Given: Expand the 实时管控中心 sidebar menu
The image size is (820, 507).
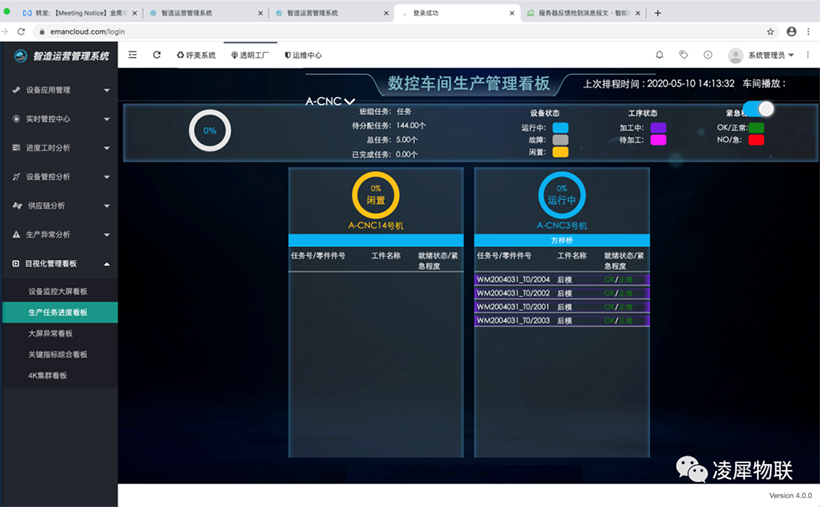Looking at the screenshot, I should 59,119.
